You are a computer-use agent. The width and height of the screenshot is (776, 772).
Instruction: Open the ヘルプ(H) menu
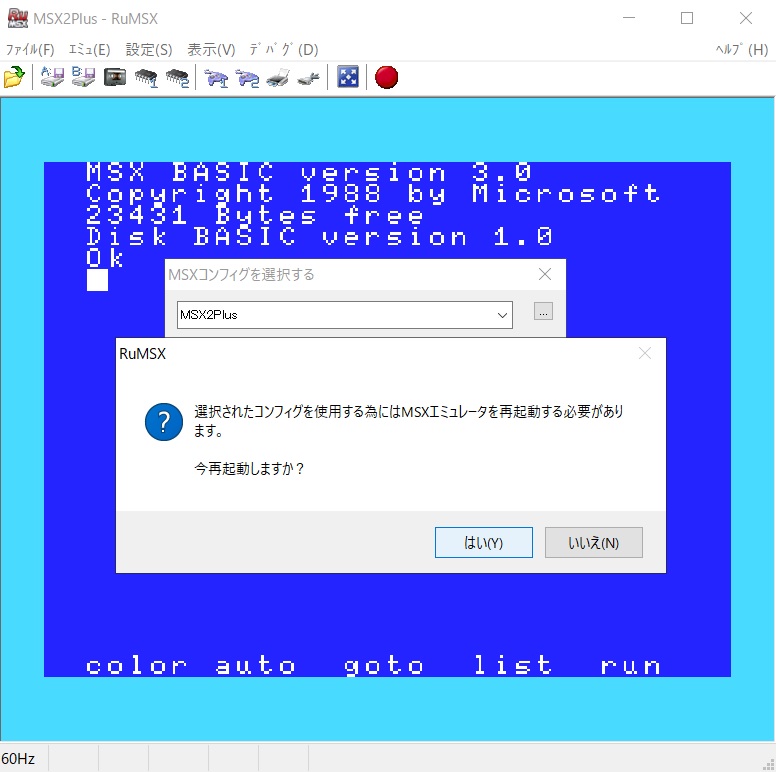pos(742,49)
